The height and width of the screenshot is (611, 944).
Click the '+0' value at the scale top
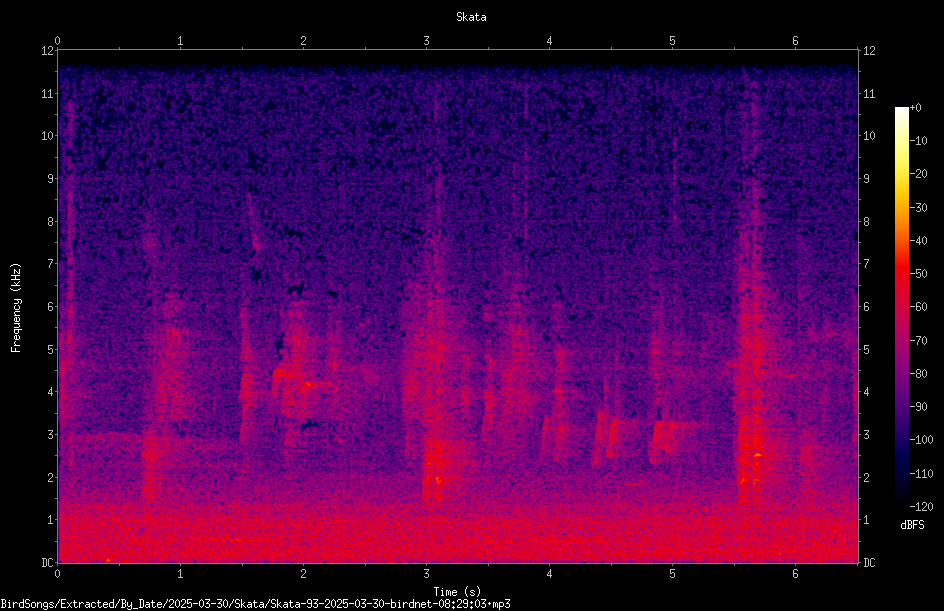(x=915, y=108)
